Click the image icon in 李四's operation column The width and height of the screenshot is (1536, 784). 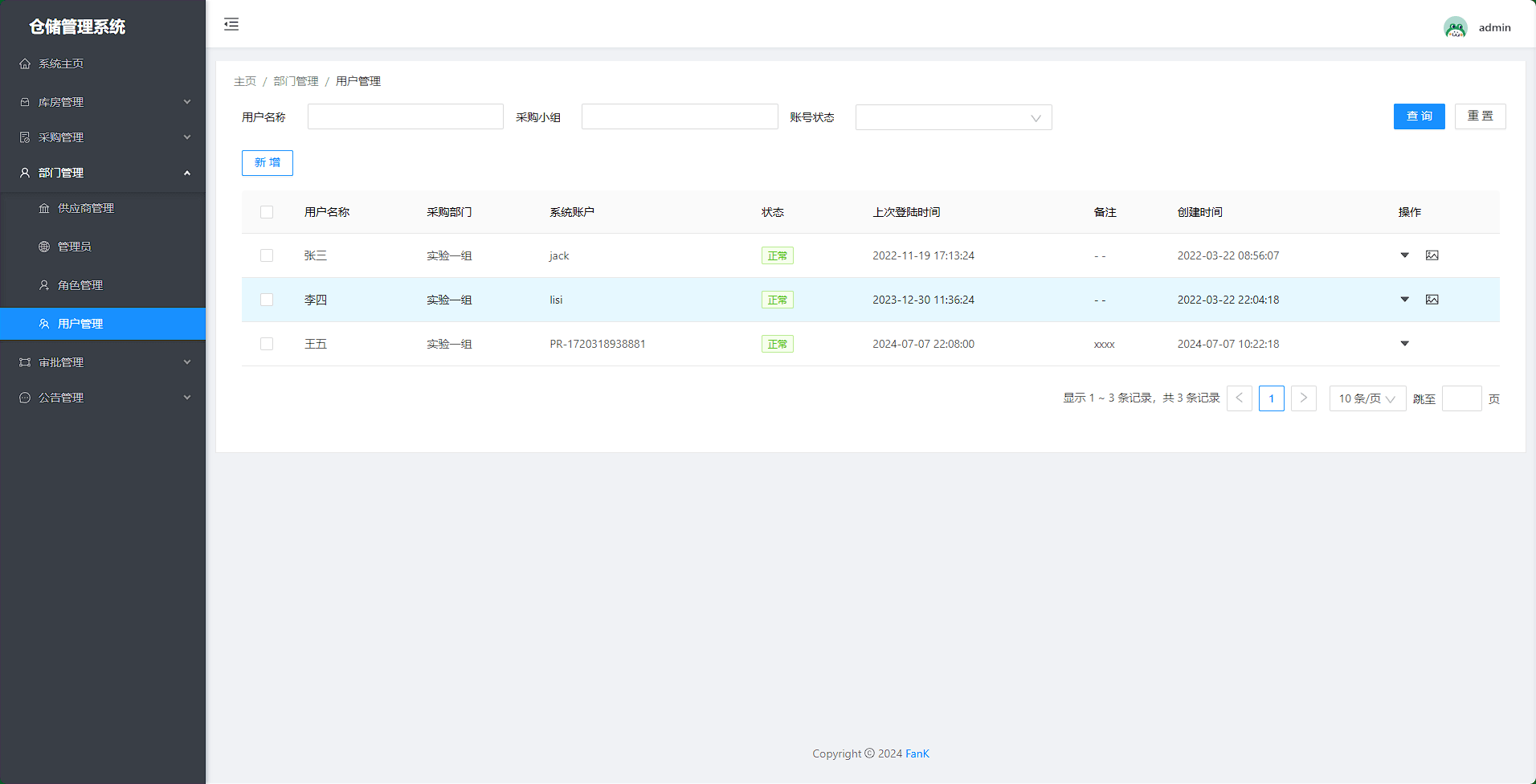click(x=1432, y=299)
